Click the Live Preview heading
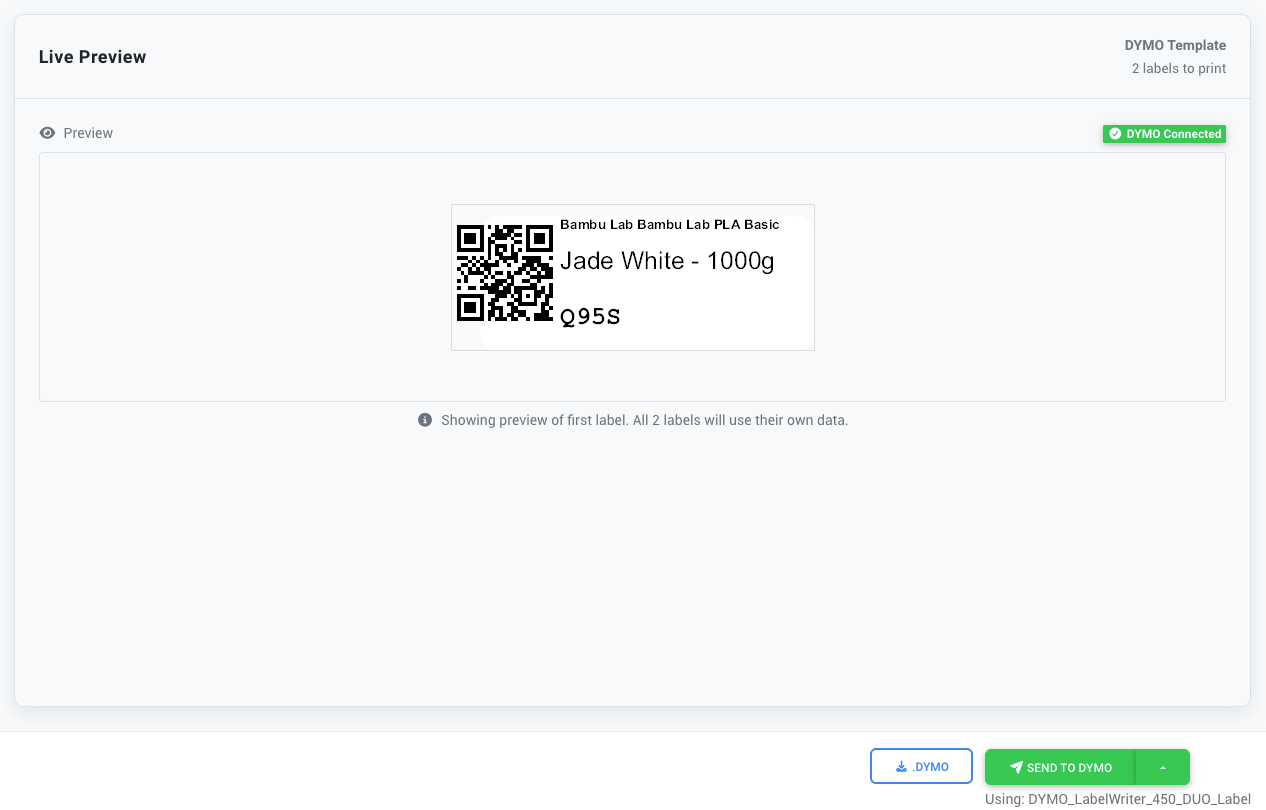This screenshot has width=1266, height=810. (x=92, y=57)
